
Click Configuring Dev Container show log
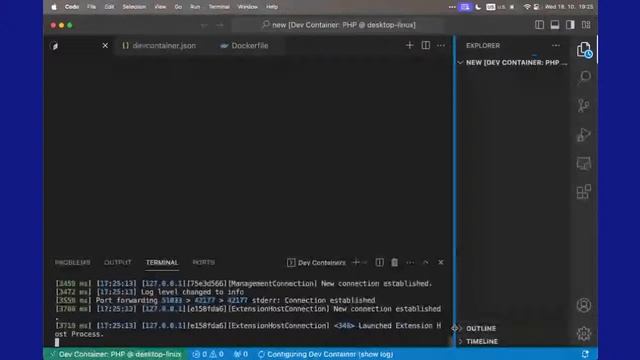pyautogui.click(x=325, y=354)
